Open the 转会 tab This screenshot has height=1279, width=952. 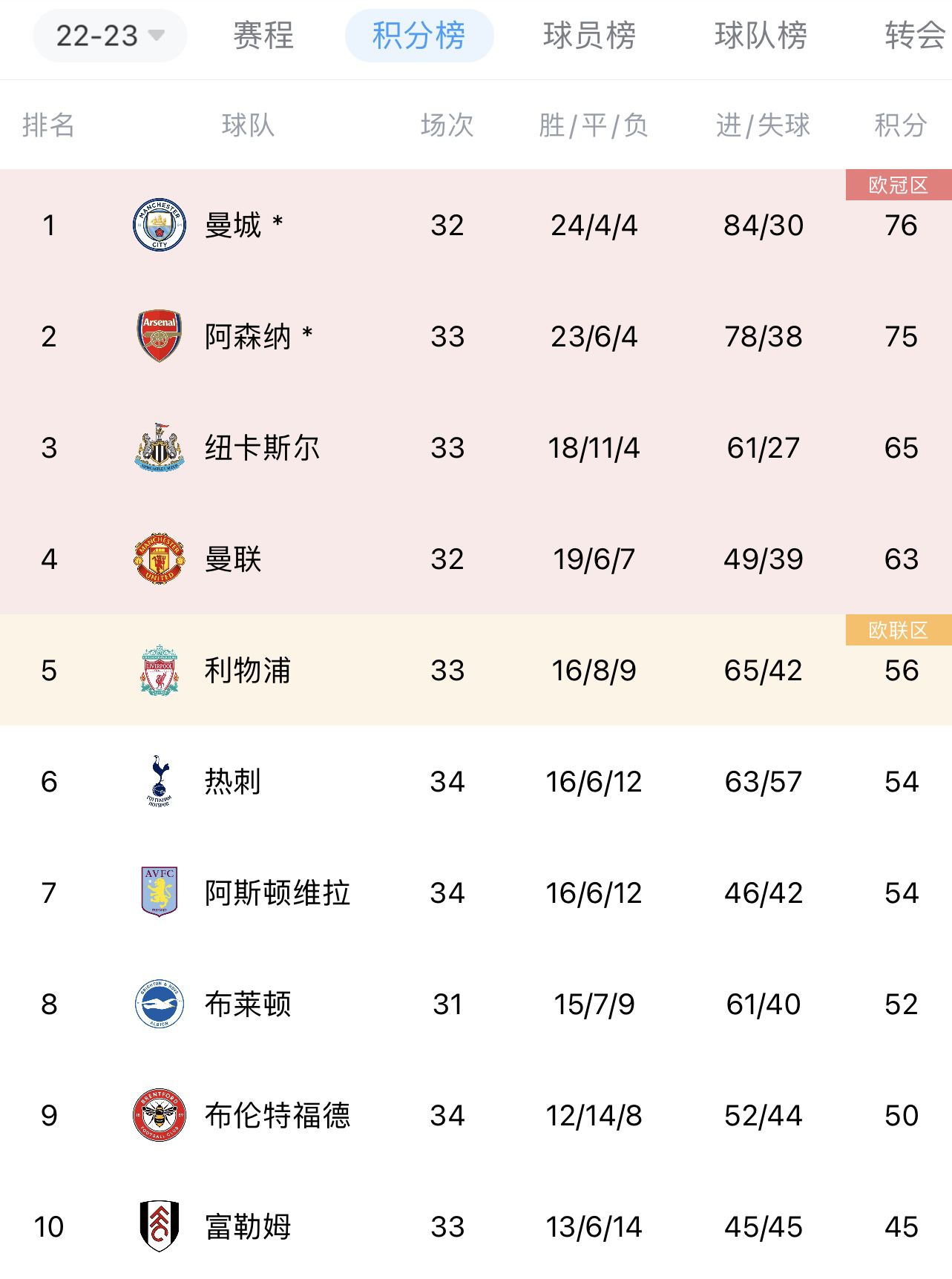click(916, 36)
